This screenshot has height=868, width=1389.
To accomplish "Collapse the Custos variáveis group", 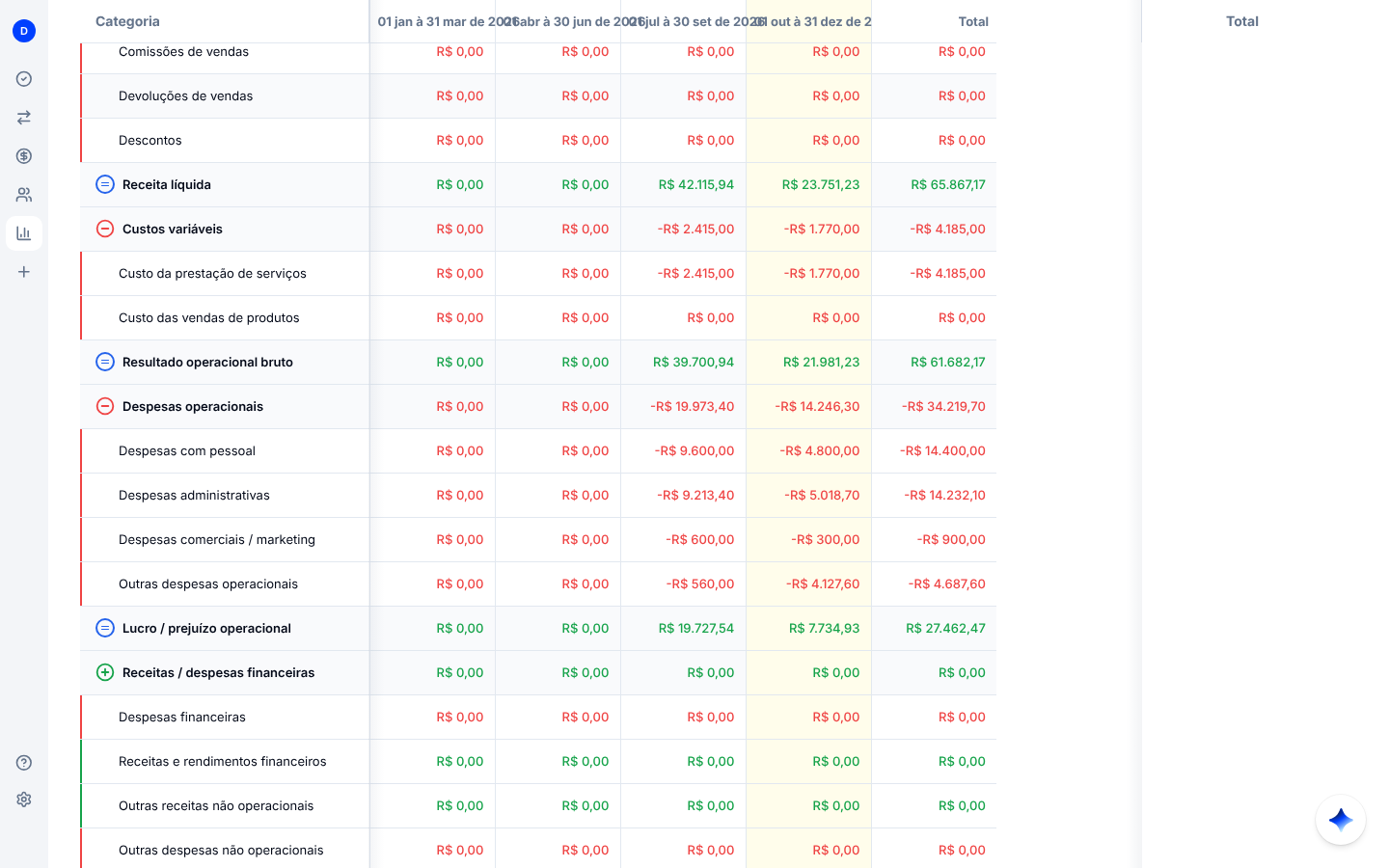I will coord(105,229).
